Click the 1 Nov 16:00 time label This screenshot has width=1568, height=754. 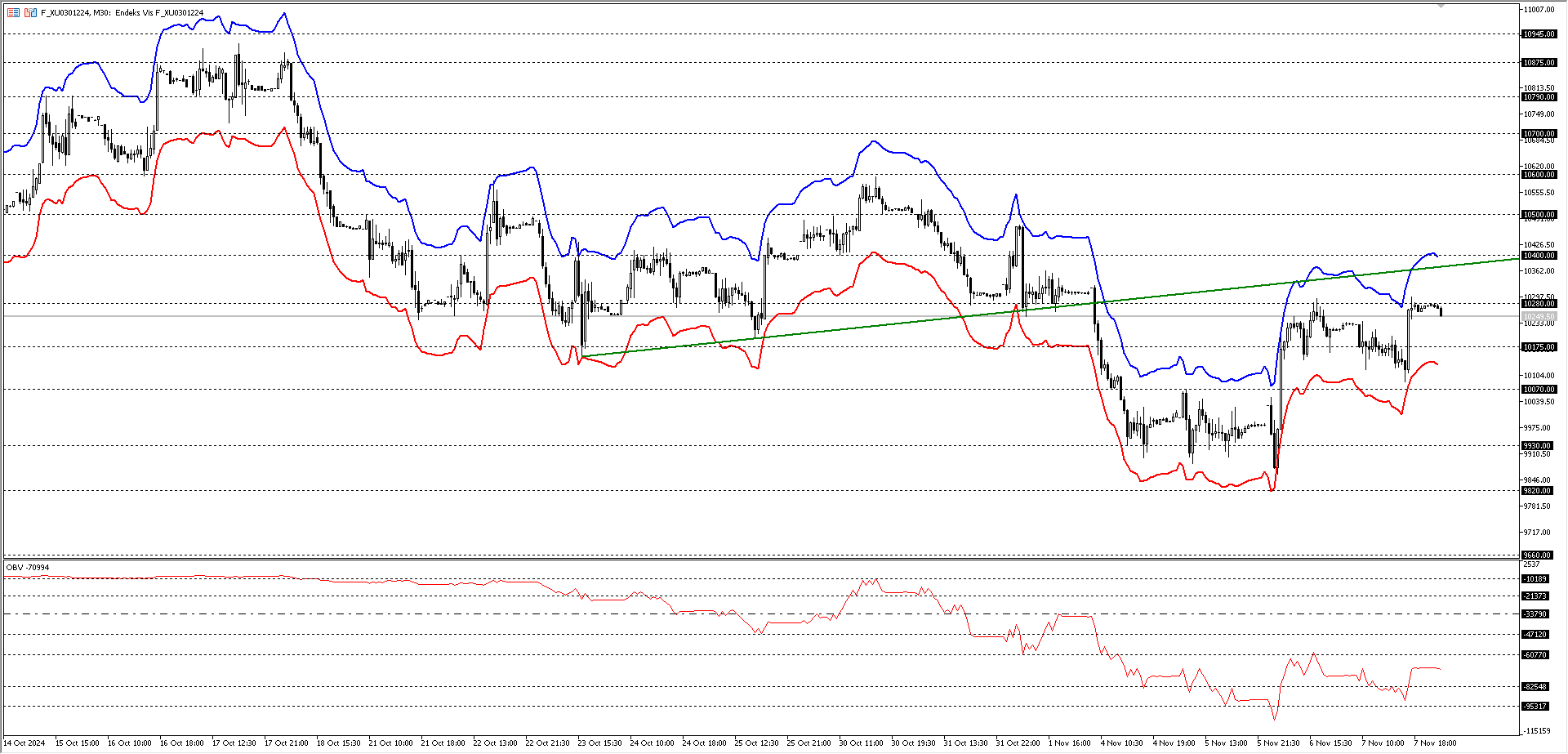coord(1070,743)
